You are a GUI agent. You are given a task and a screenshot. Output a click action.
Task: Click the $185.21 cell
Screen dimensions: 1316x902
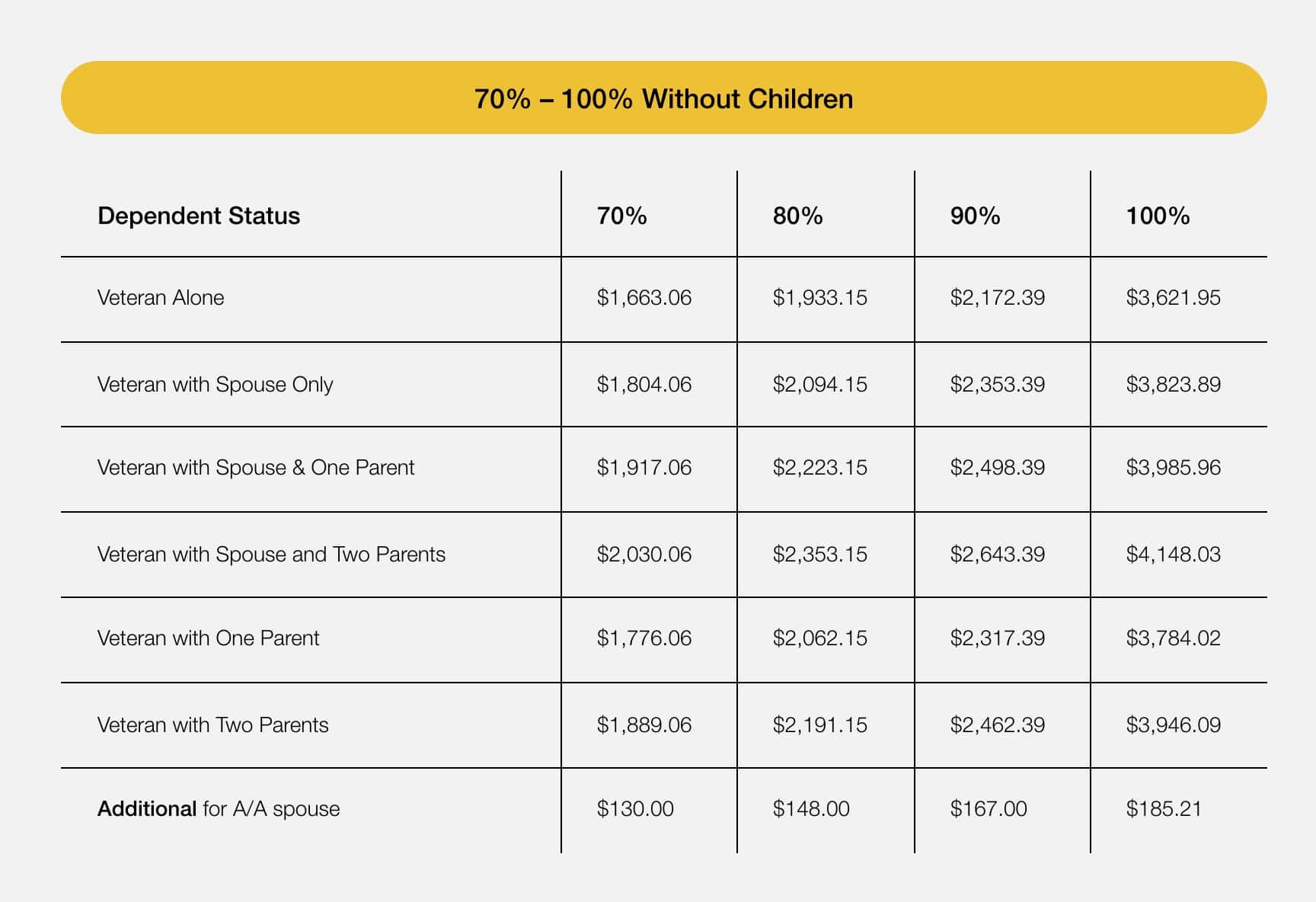click(x=1164, y=808)
